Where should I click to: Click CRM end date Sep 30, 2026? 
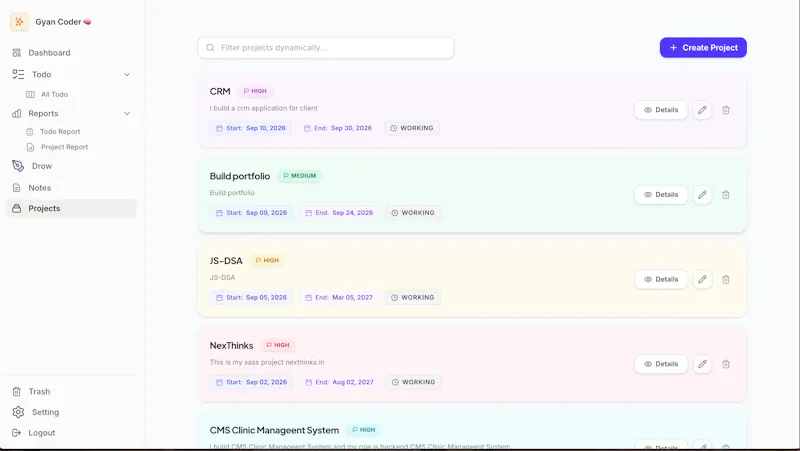338,128
